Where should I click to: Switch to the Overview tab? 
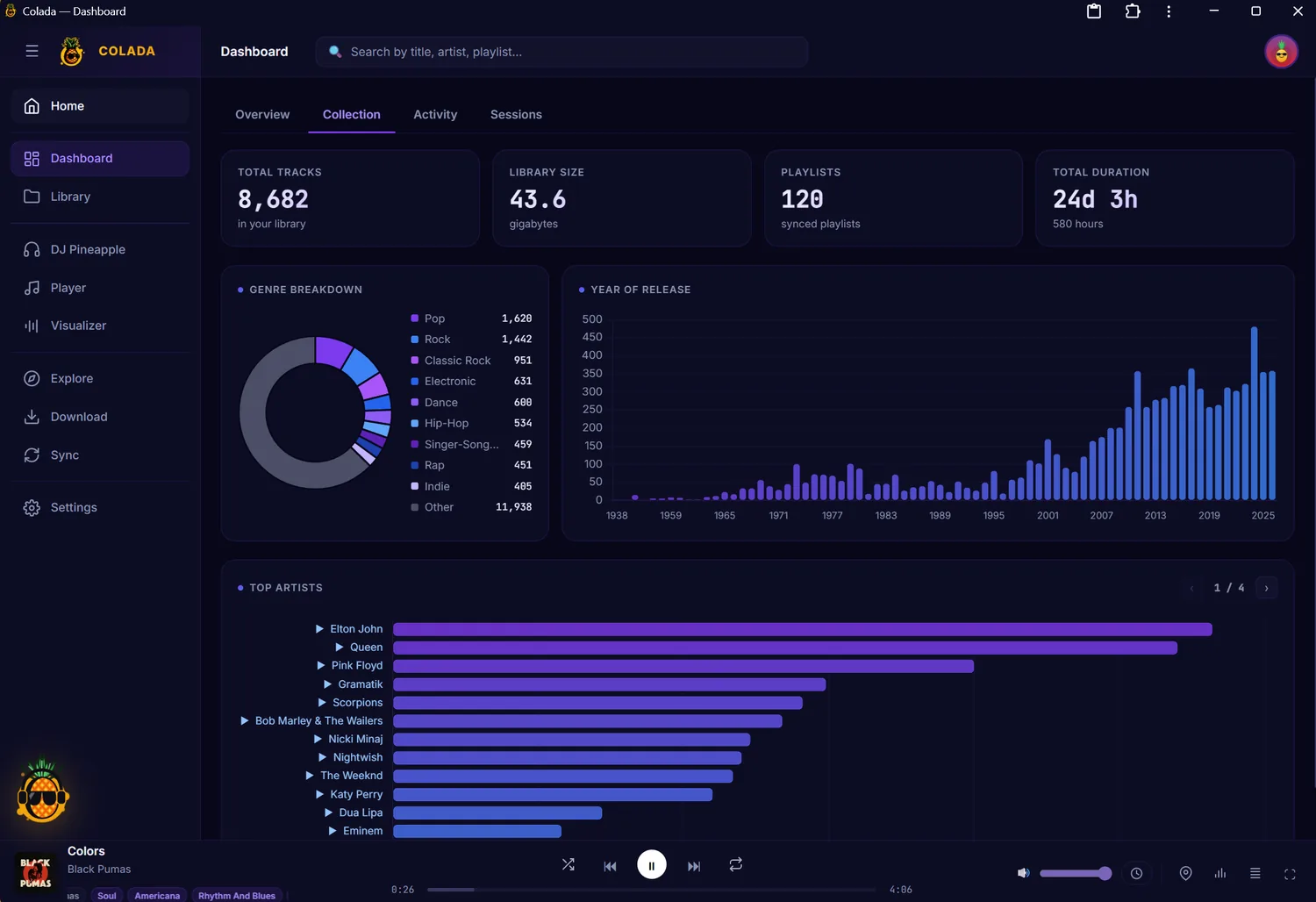[x=262, y=115]
